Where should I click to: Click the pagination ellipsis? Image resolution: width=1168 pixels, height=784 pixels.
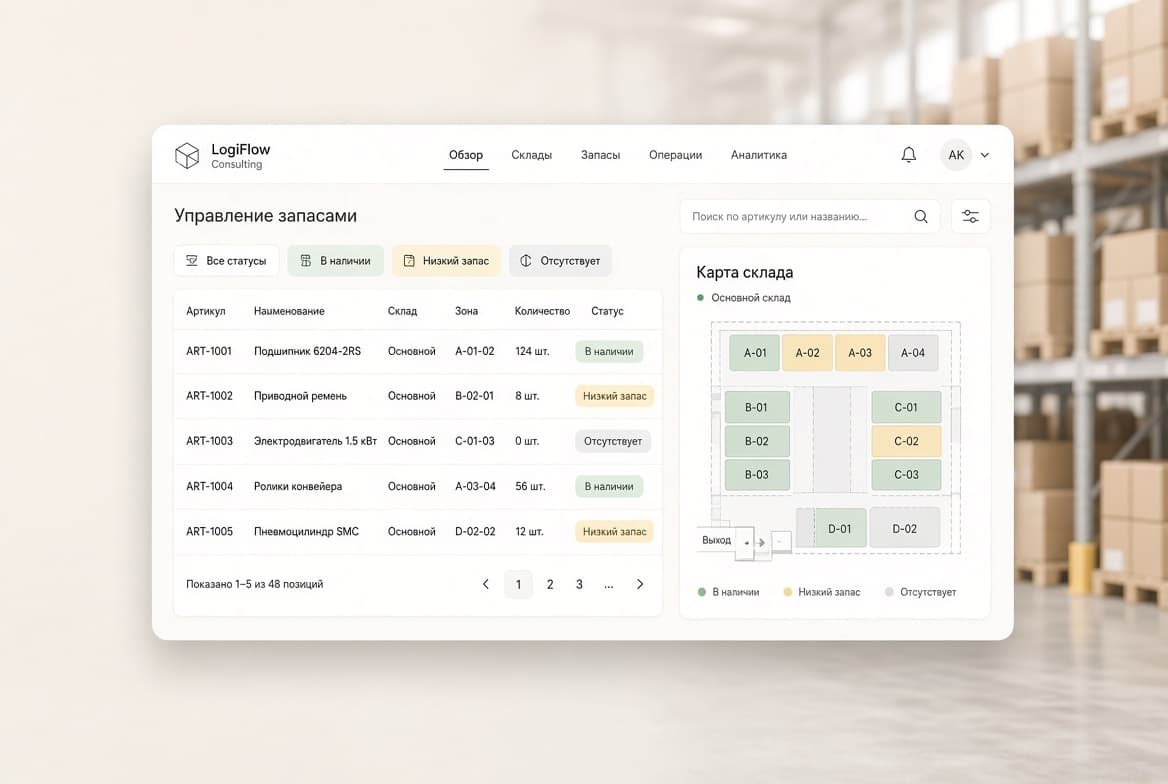click(x=609, y=586)
